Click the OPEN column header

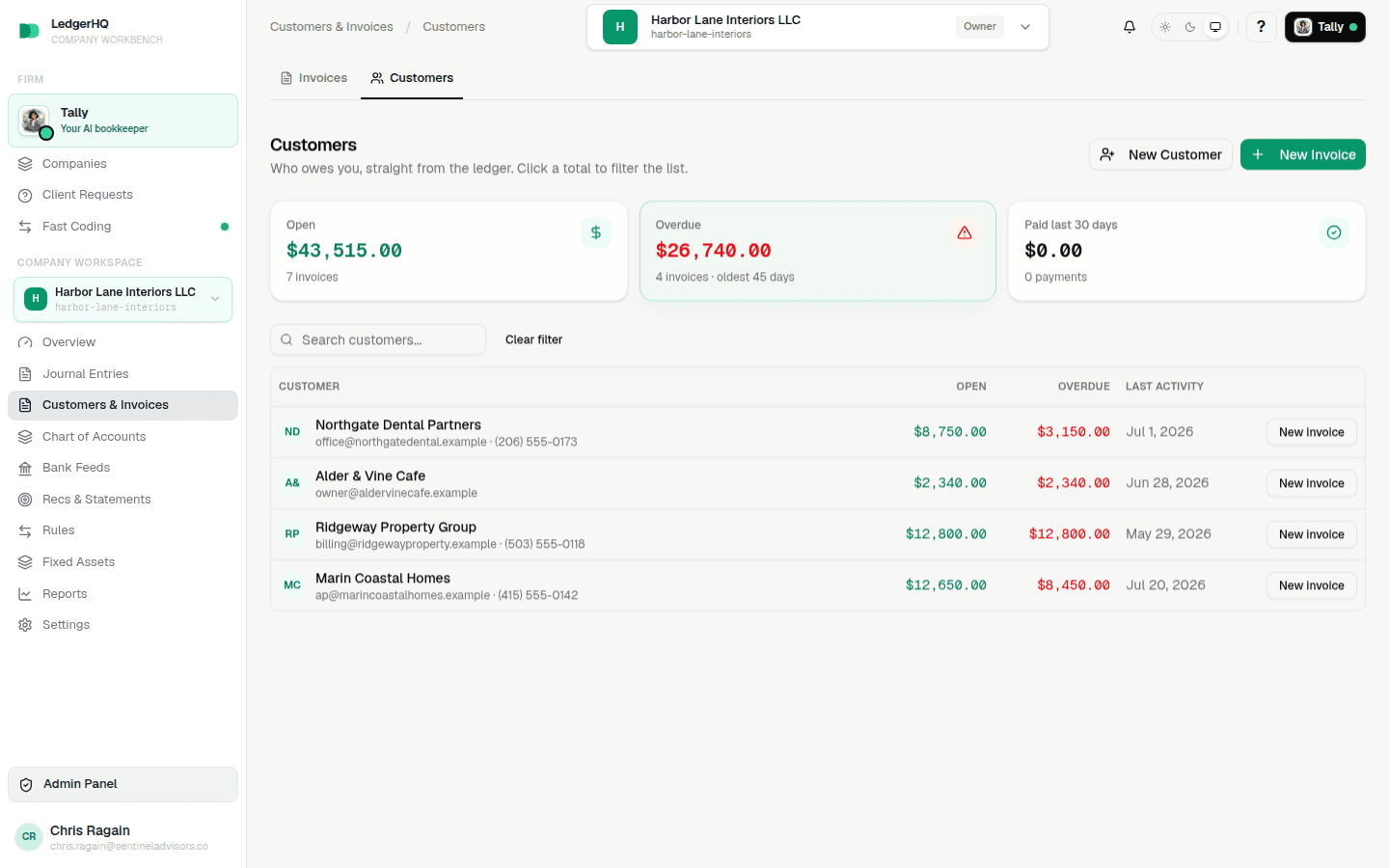point(971,387)
